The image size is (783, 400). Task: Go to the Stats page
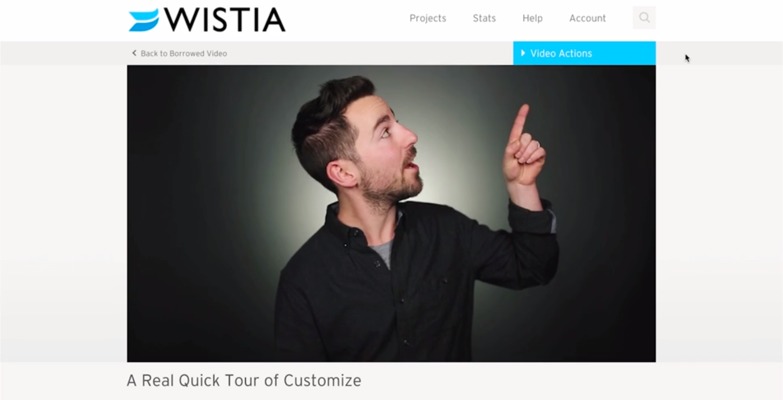(484, 18)
